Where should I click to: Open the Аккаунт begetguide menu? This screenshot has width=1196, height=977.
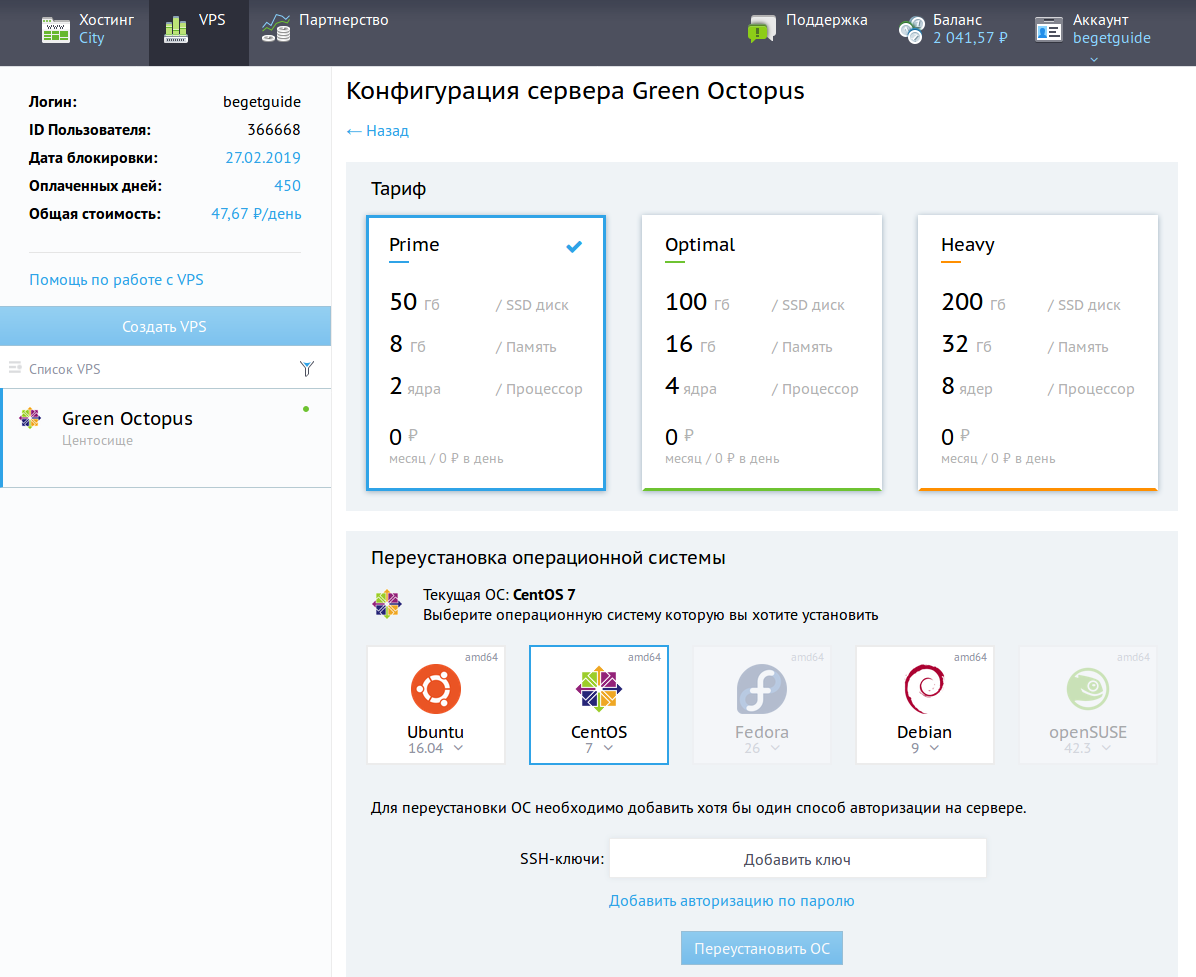coord(1093,29)
